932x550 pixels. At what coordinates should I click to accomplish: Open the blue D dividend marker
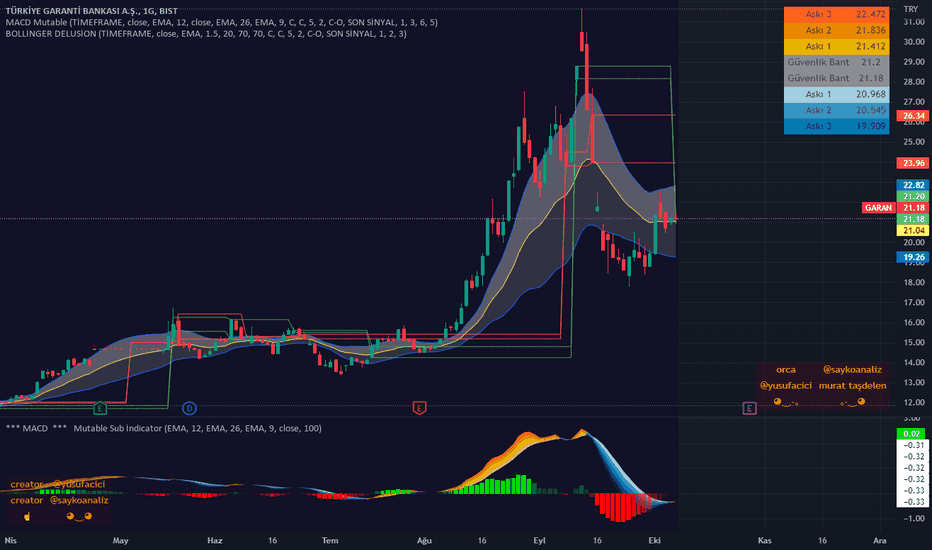pos(189,408)
